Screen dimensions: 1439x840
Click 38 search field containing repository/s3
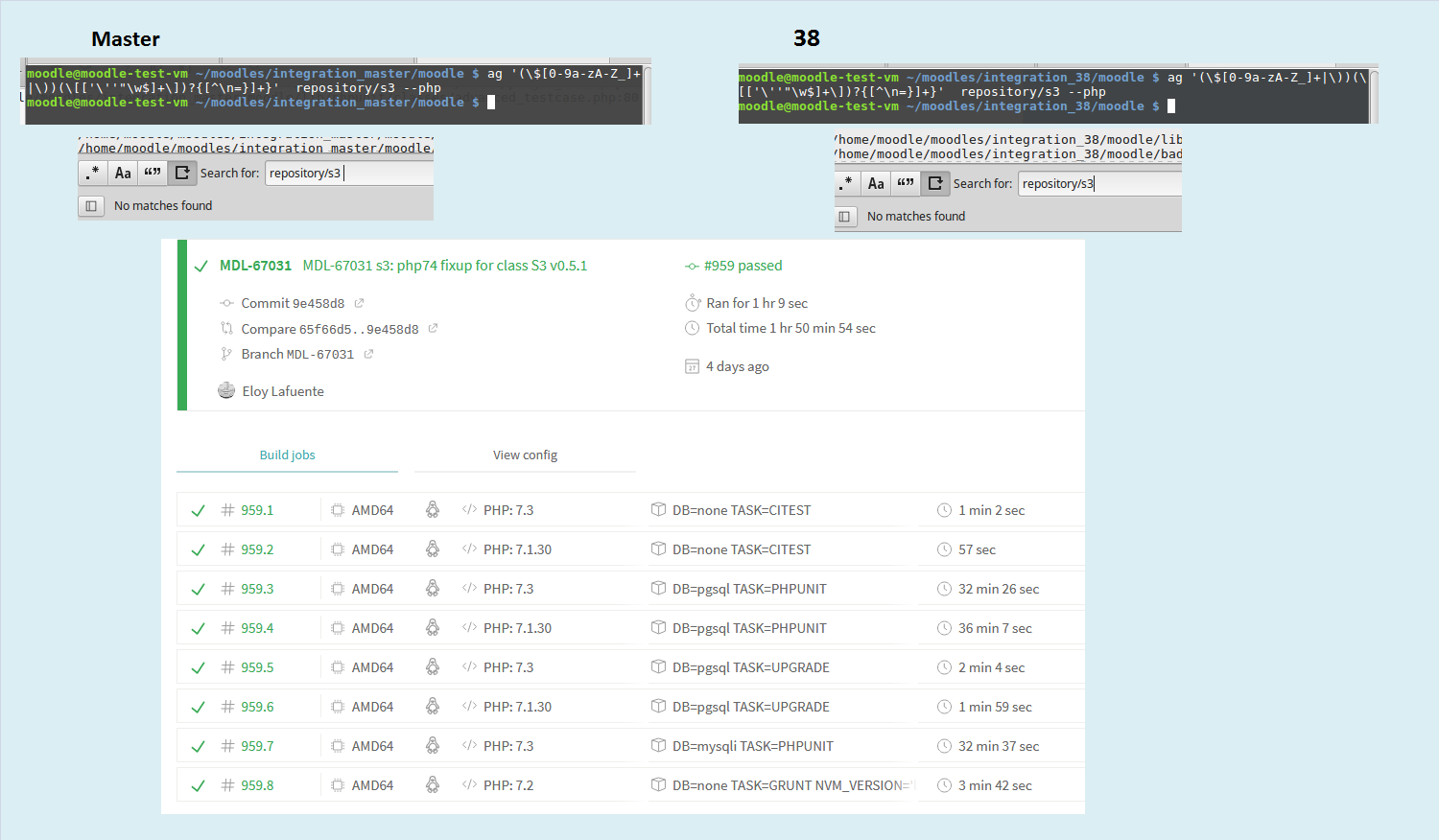[1100, 183]
